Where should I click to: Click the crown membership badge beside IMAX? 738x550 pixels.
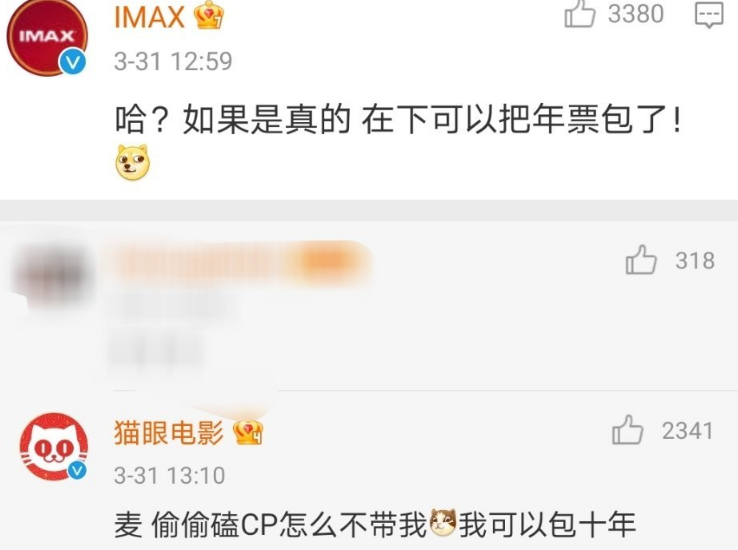tap(209, 15)
